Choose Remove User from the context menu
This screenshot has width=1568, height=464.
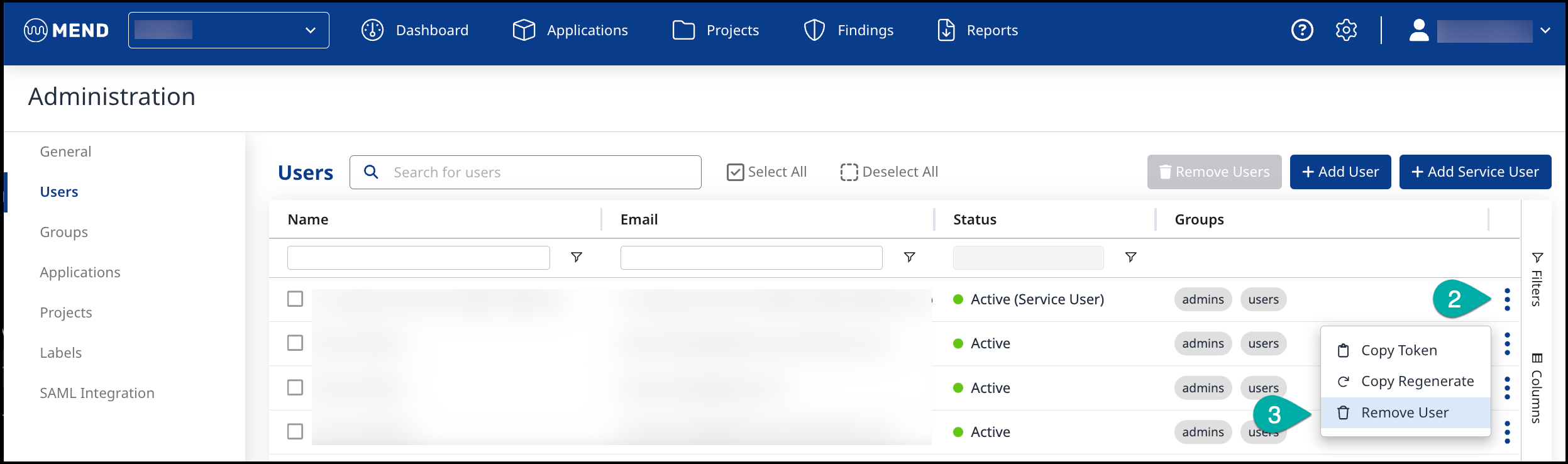point(1405,412)
